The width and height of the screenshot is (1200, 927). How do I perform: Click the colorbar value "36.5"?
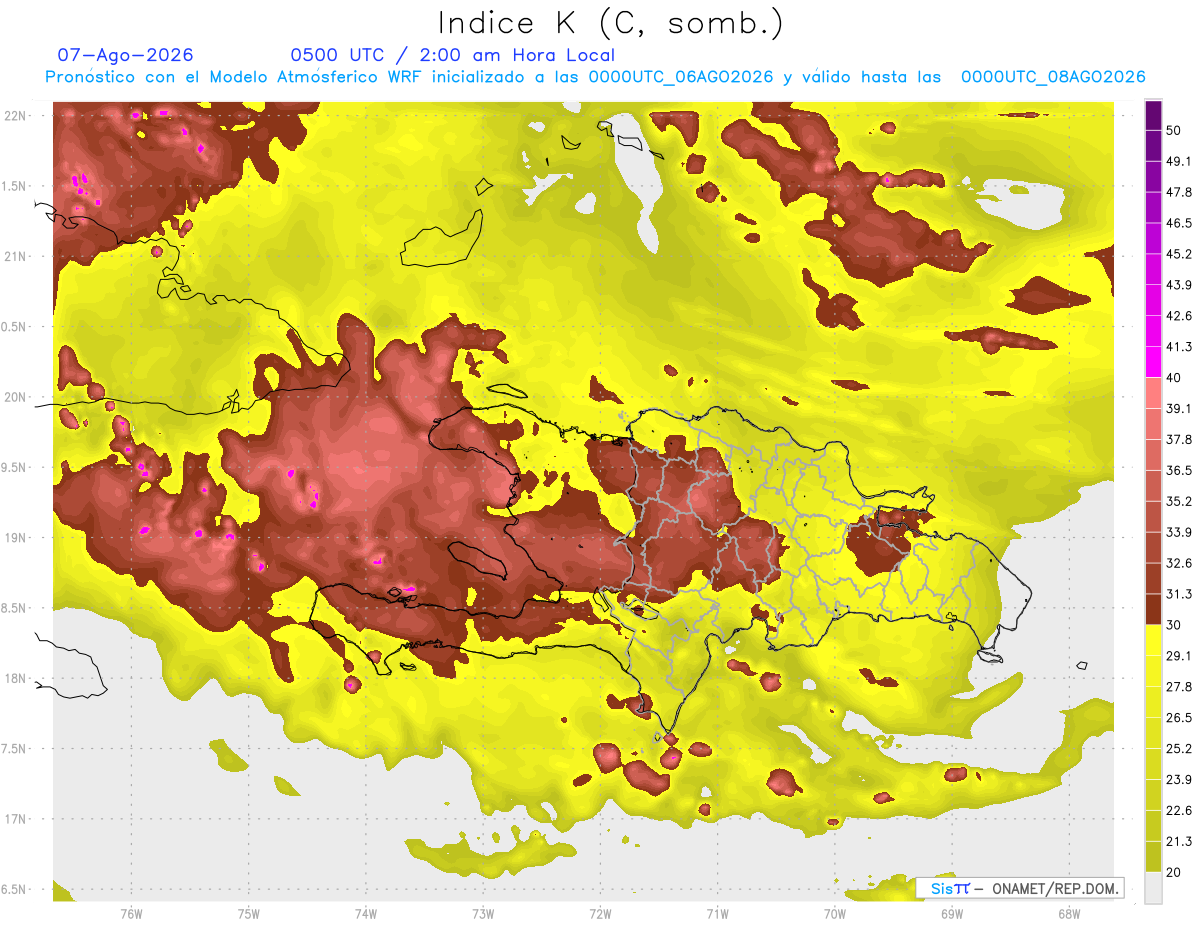click(x=1179, y=470)
